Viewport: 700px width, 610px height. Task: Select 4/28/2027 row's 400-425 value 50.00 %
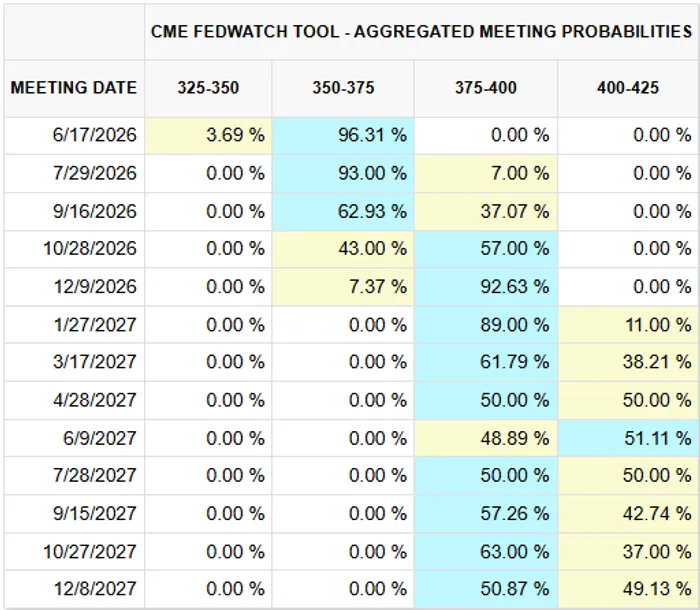click(x=629, y=400)
